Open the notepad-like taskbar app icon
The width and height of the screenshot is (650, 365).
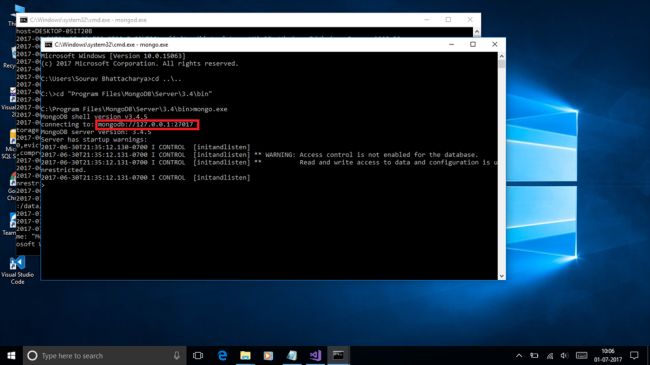coord(292,355)
